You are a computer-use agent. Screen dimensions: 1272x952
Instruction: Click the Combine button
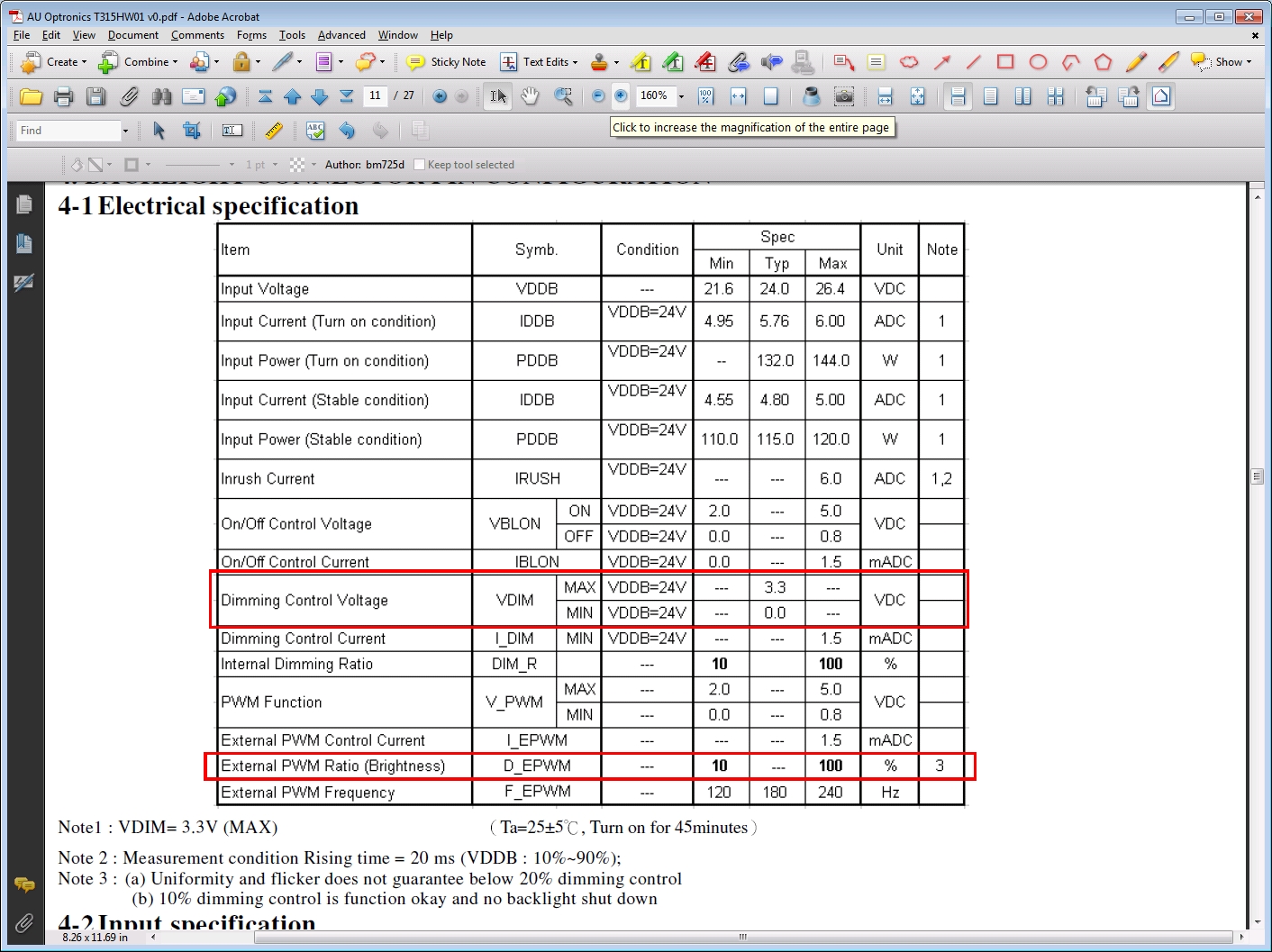click(138, 62)
